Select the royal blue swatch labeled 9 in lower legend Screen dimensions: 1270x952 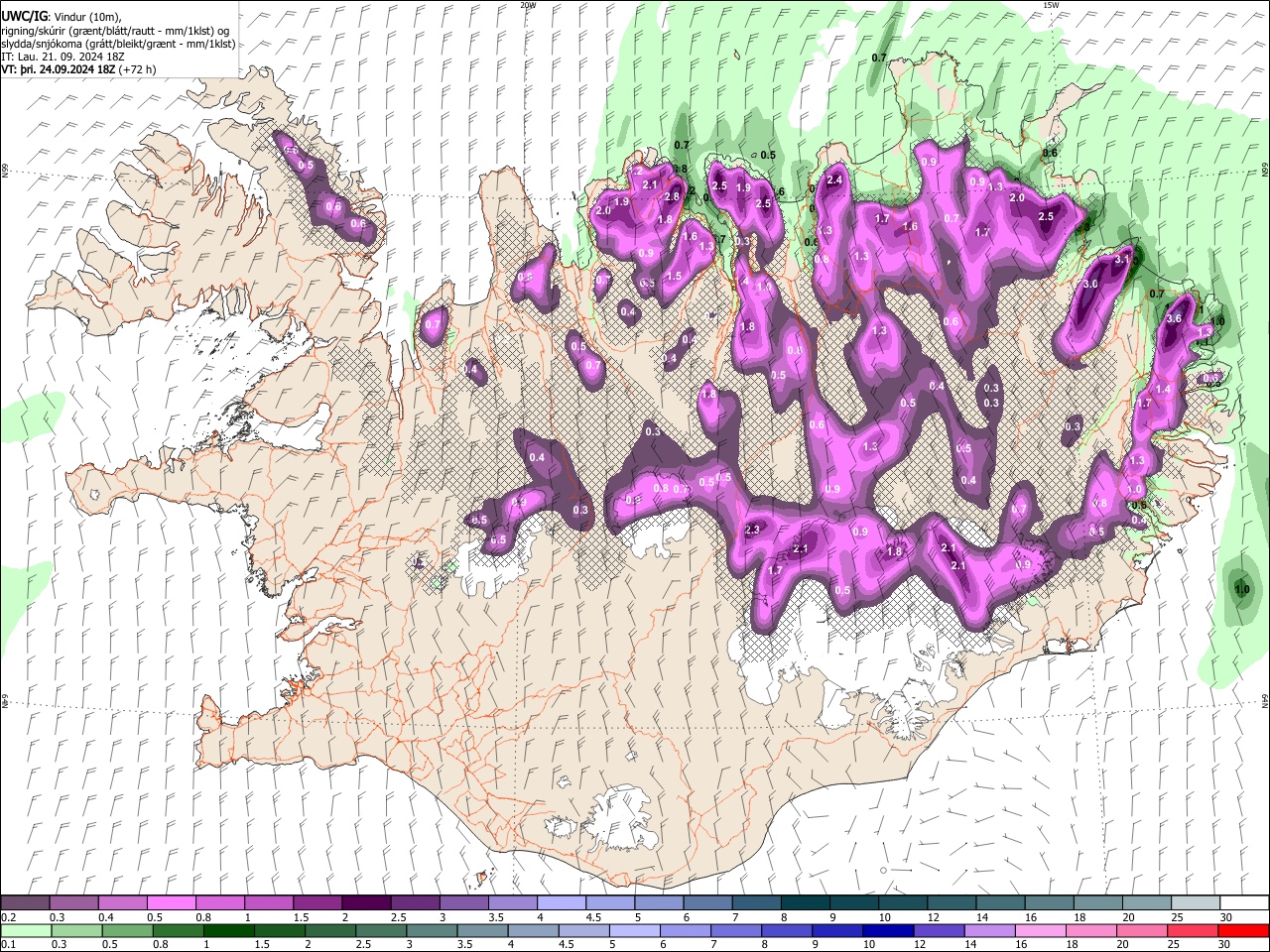pos(838,931)
